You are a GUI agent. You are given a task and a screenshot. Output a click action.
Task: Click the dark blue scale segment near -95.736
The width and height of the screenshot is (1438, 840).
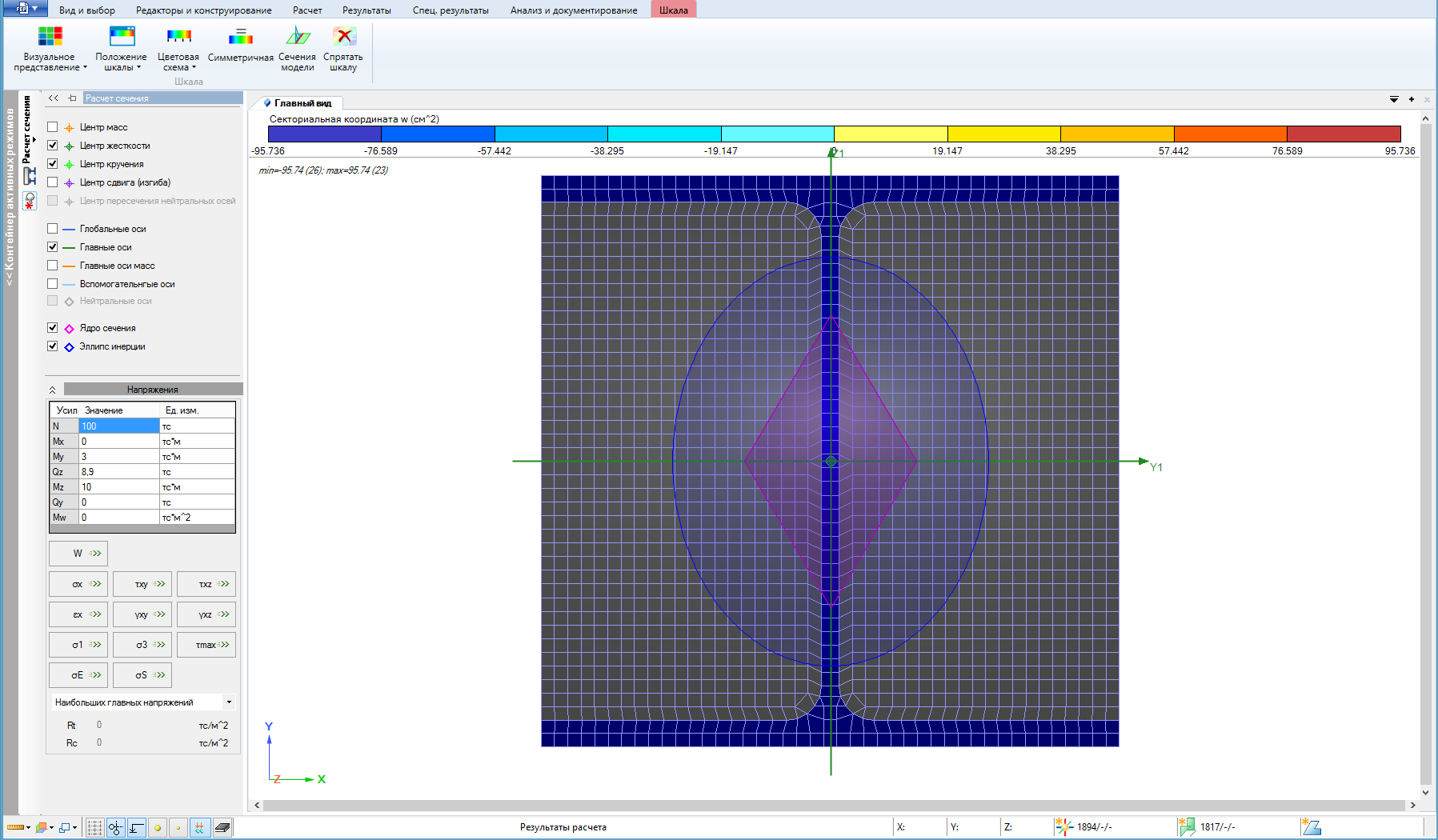coord(325,134)
